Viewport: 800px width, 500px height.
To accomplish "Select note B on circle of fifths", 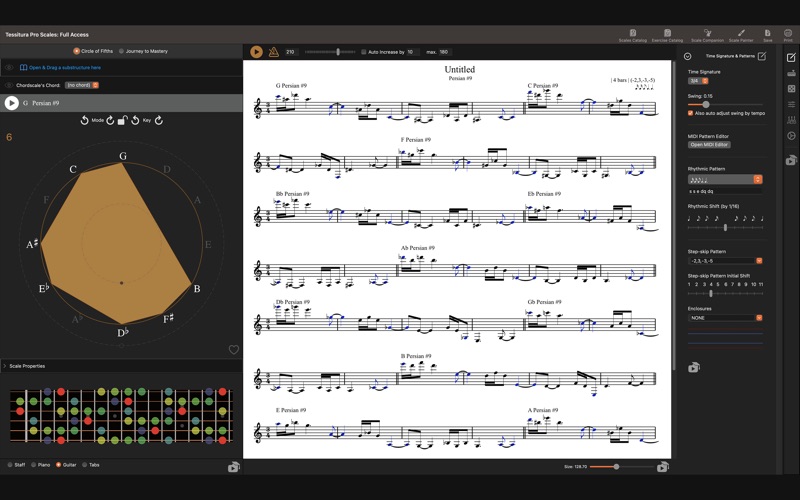I will click(197, 289).
